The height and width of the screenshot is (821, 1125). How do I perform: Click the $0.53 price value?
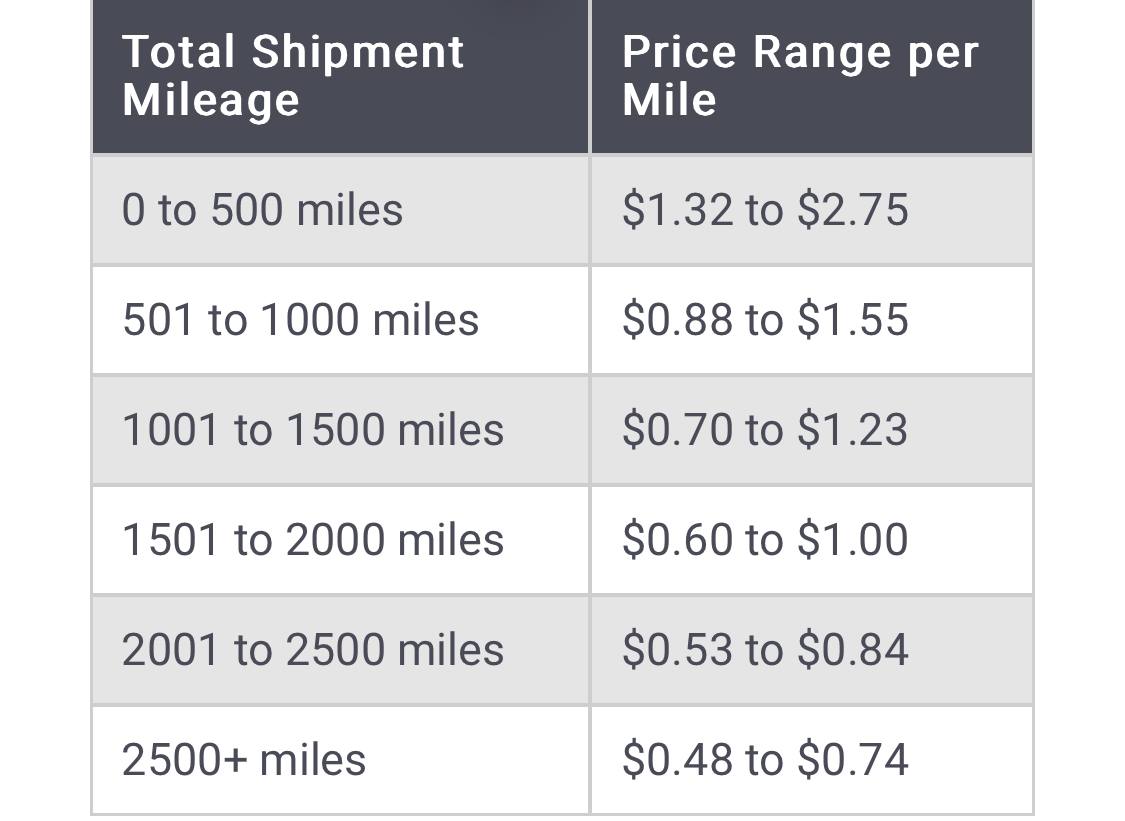click(x=677, y=650)
